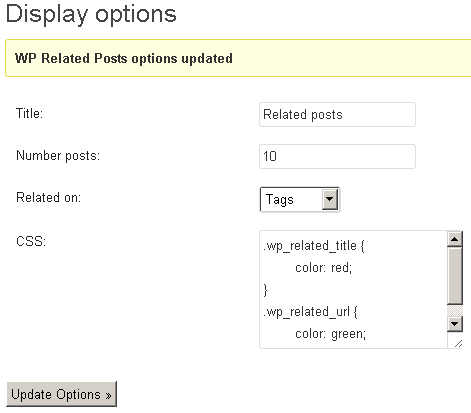
Task: Place cursor on the closing brace line
Action: click(x=265, y=290)
